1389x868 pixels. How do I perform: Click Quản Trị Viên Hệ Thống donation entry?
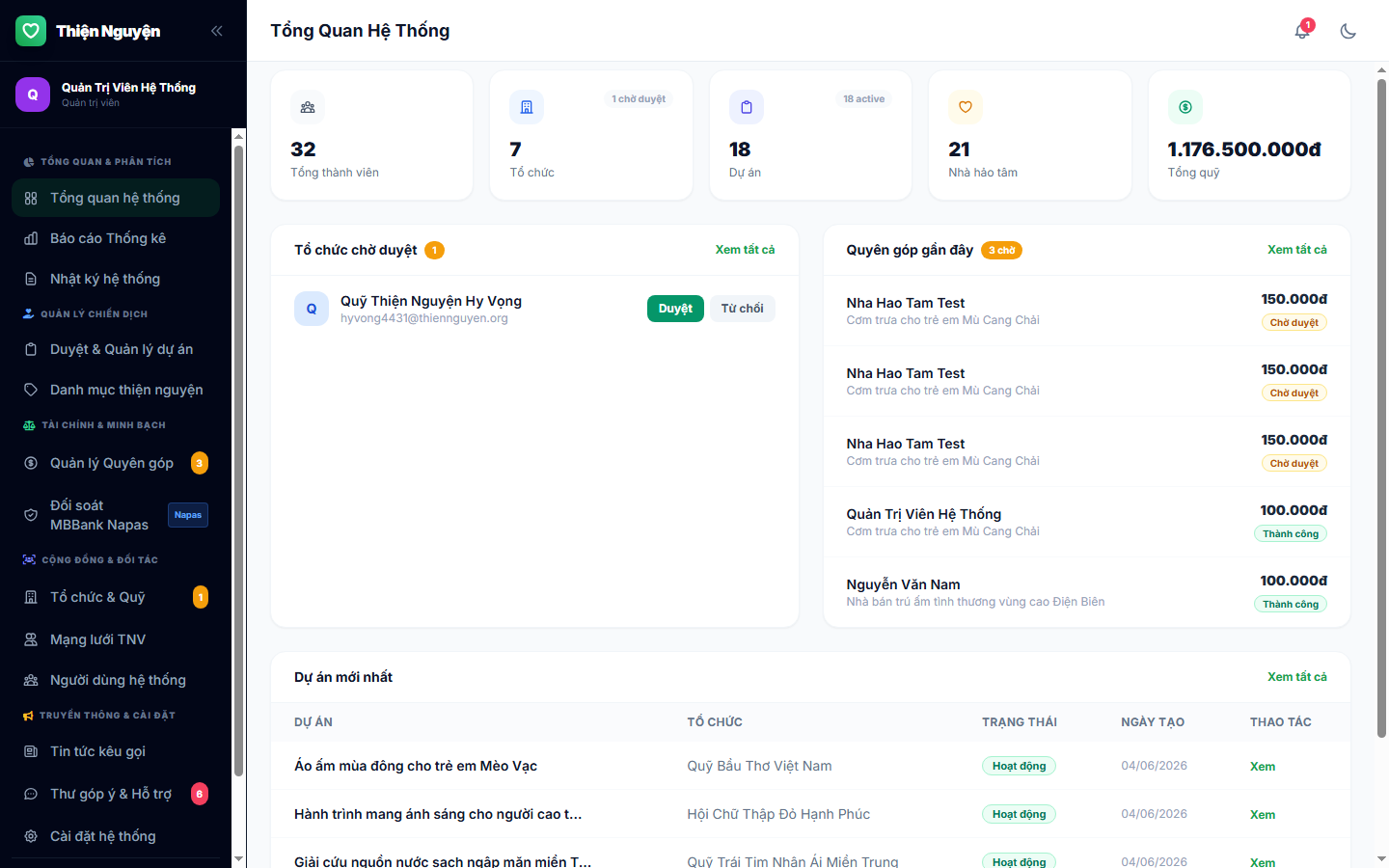point(1086,522)
